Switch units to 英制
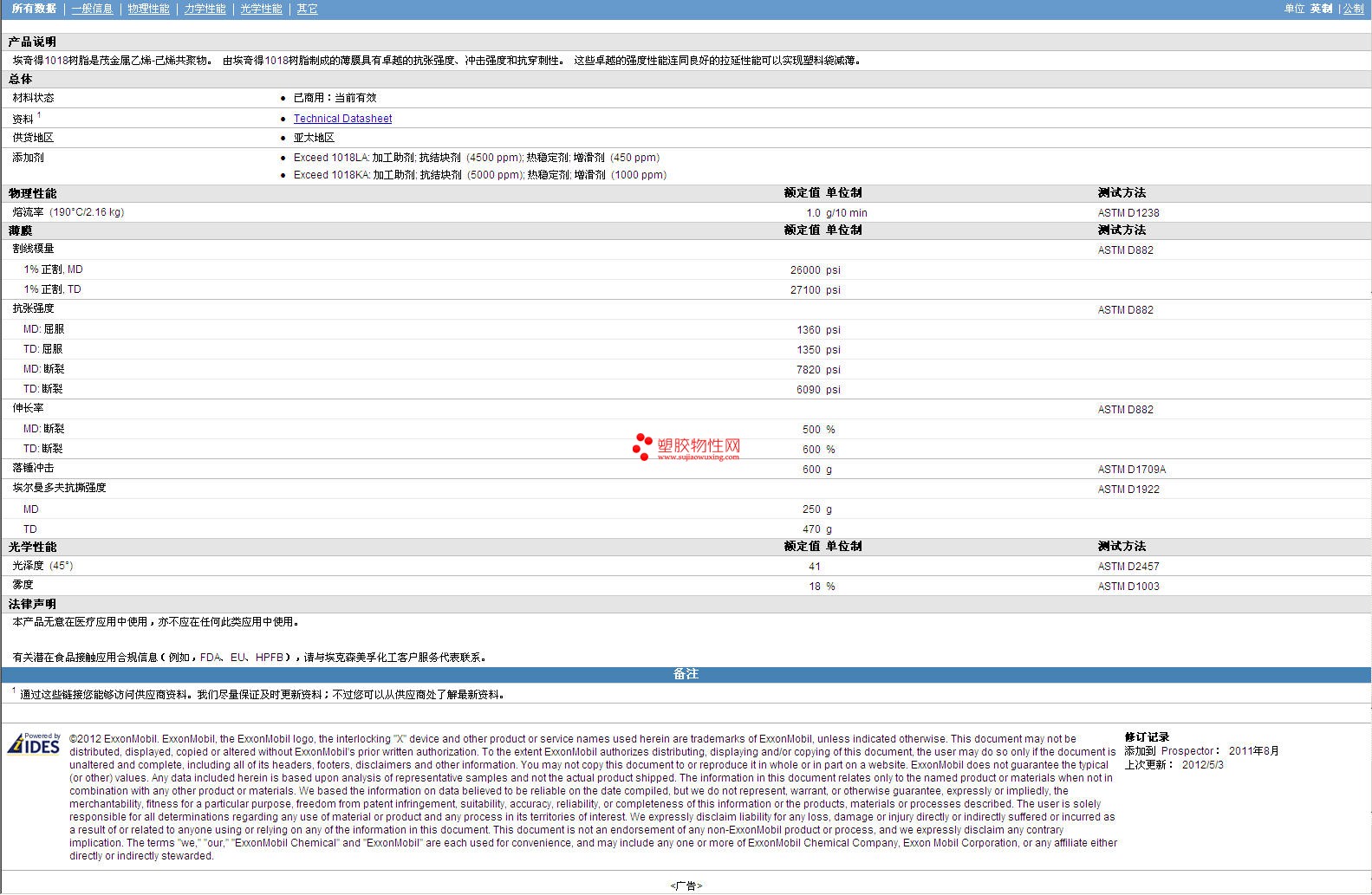The image size is (1372, 895). point(1321,9)
